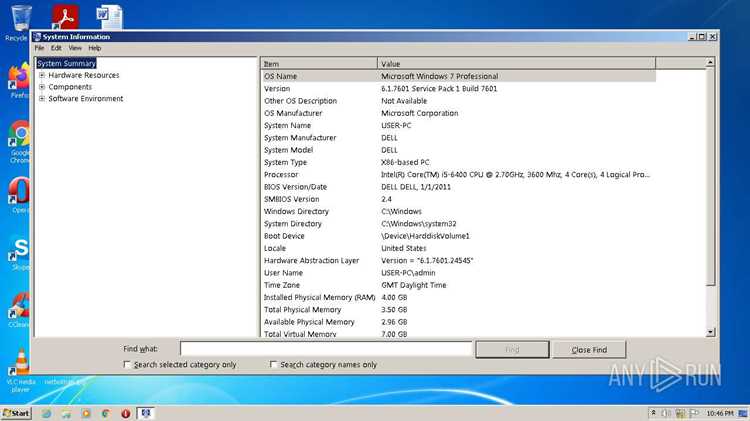Click the Show Desktop button
This screenshot has width=750, height=421.
[x=743, y=413]
